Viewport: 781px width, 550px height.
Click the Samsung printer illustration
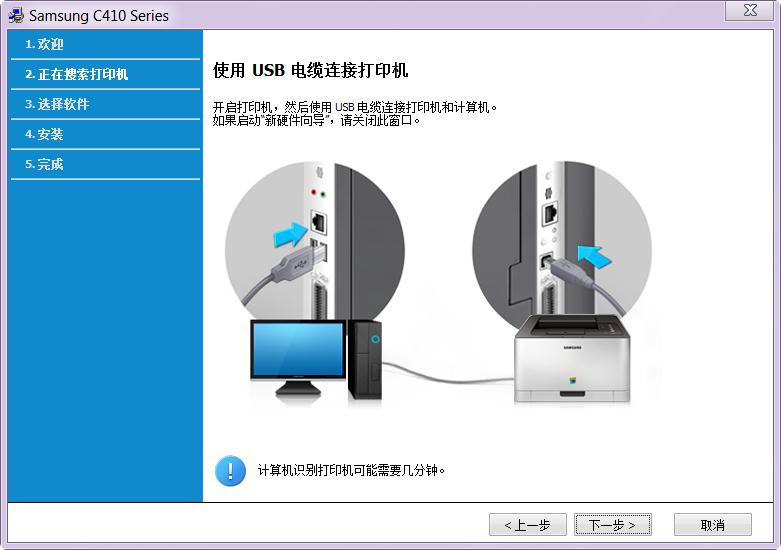tap(572, 358)
